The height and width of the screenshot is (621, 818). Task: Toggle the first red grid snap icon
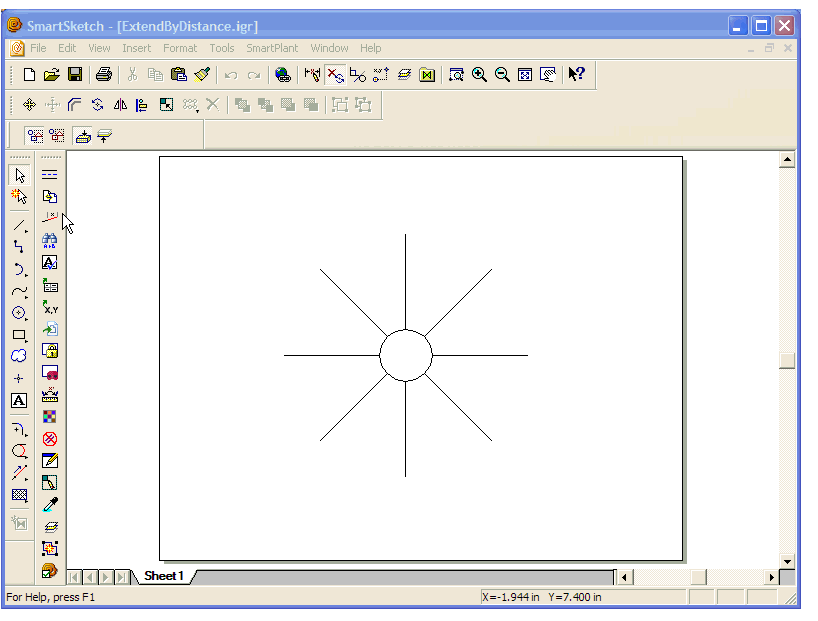pyautogui.click(x=35, y=136)
